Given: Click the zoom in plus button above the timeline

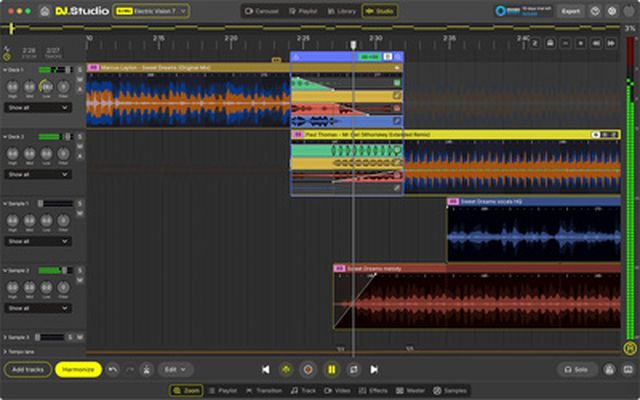Looking at the screenshot, I should pos(580,43).
